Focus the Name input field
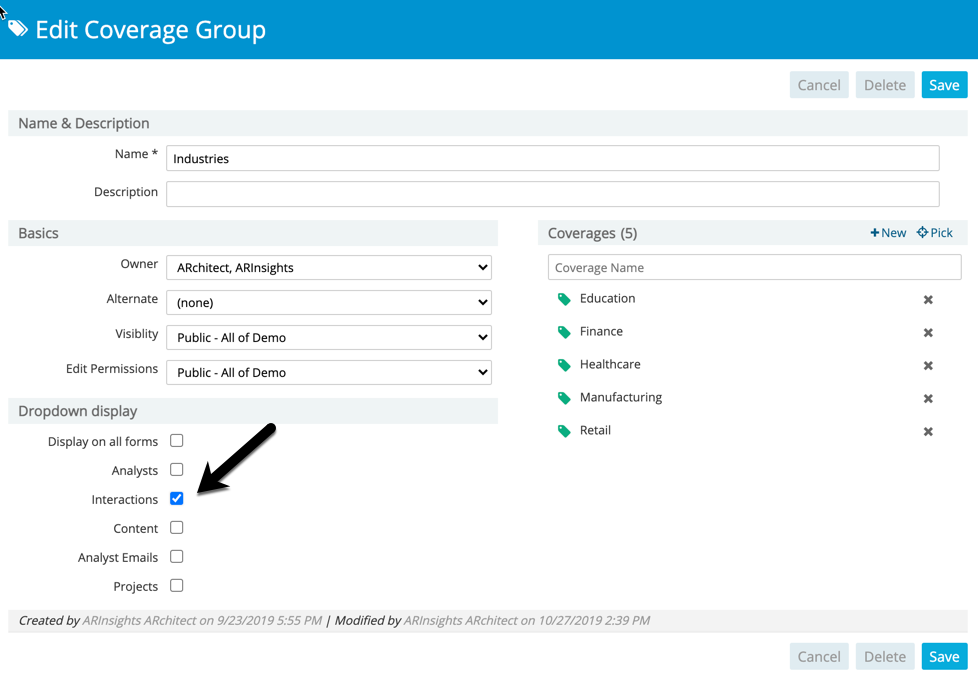 coord(553,158)
